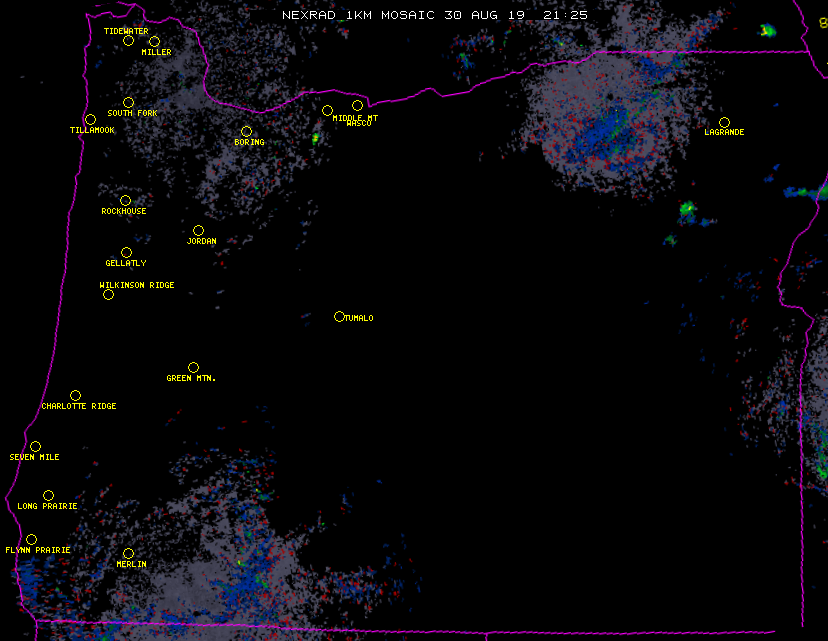Image resolution: width=828 pixels, height=641 pixels.
Task: Click the Seven Mile station circle
Action: (x=35, y=446)
